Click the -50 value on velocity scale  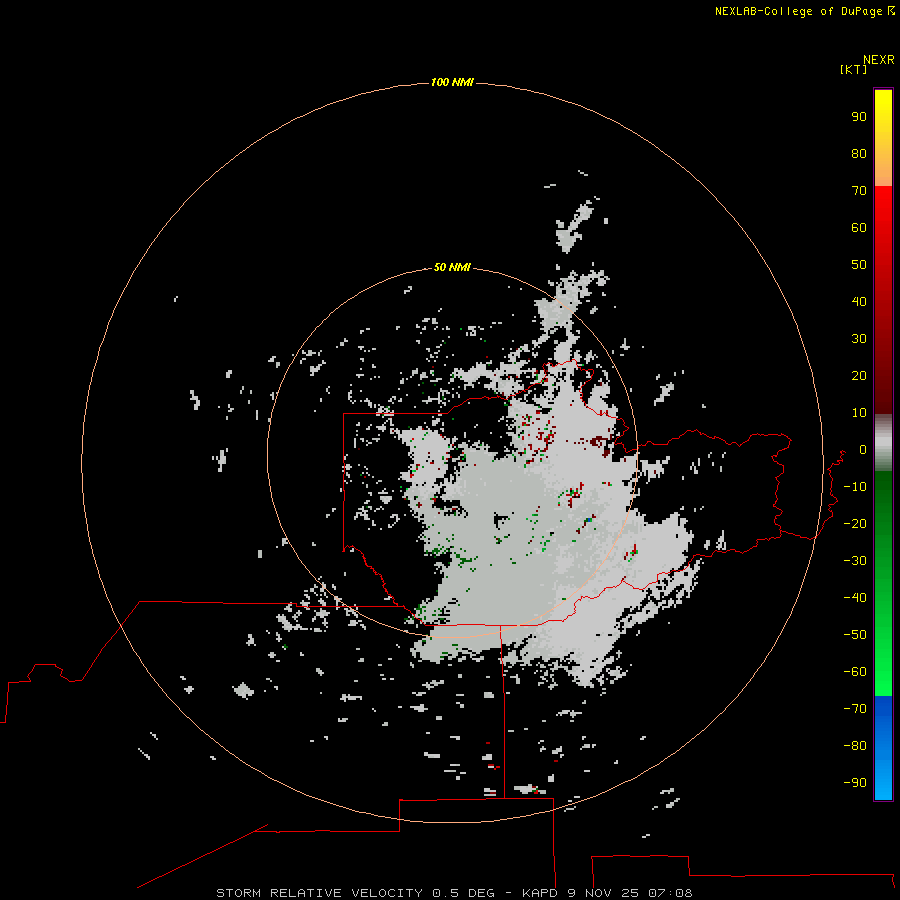[855, 635]
